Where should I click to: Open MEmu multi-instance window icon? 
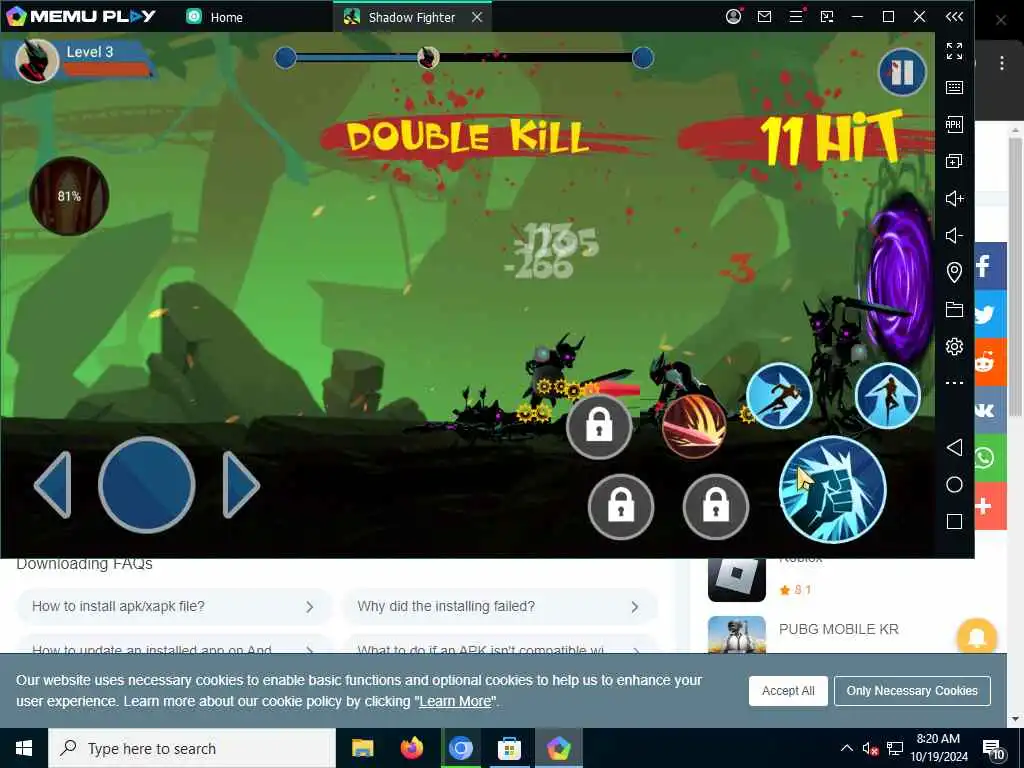tap(954, 161)
